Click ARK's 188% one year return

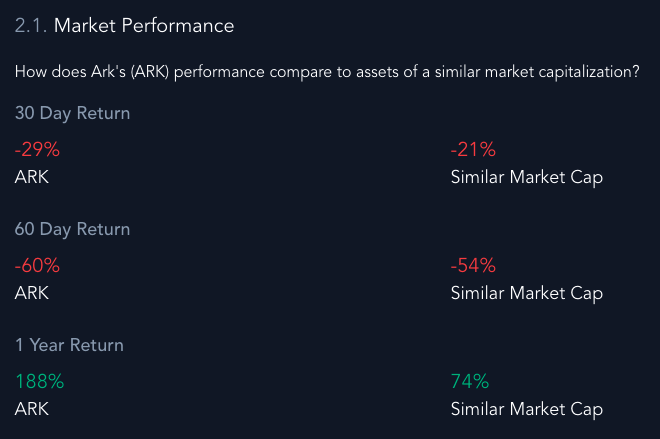[40, 382]
